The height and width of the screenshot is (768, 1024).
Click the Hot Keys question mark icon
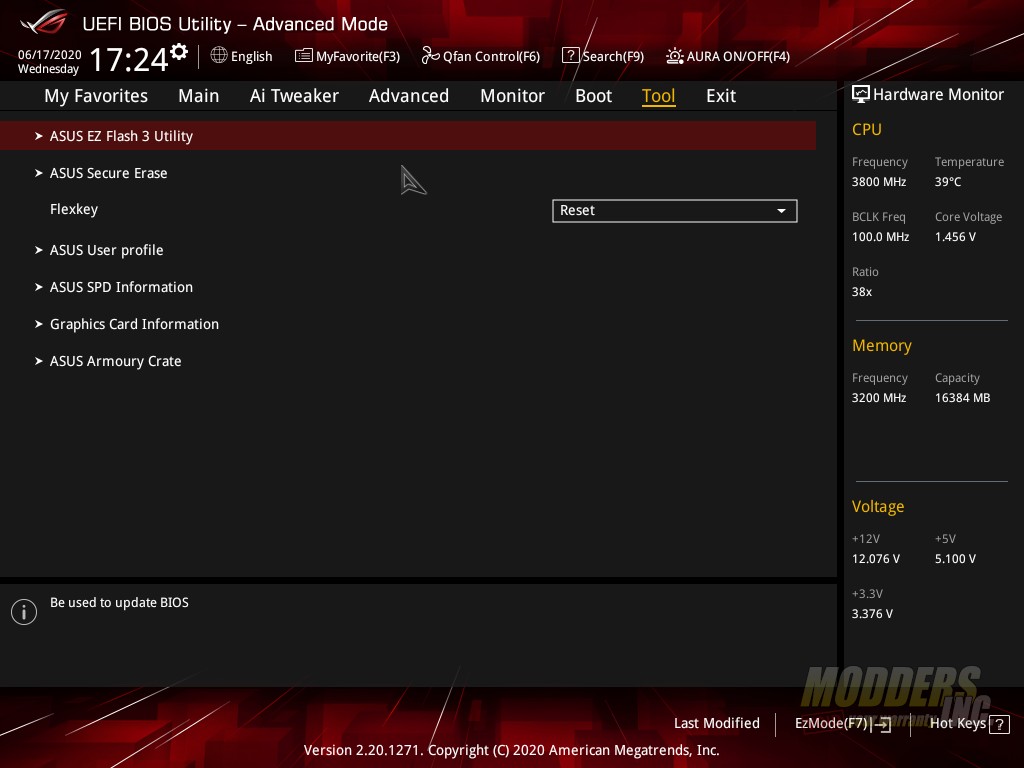coord(999,724)
